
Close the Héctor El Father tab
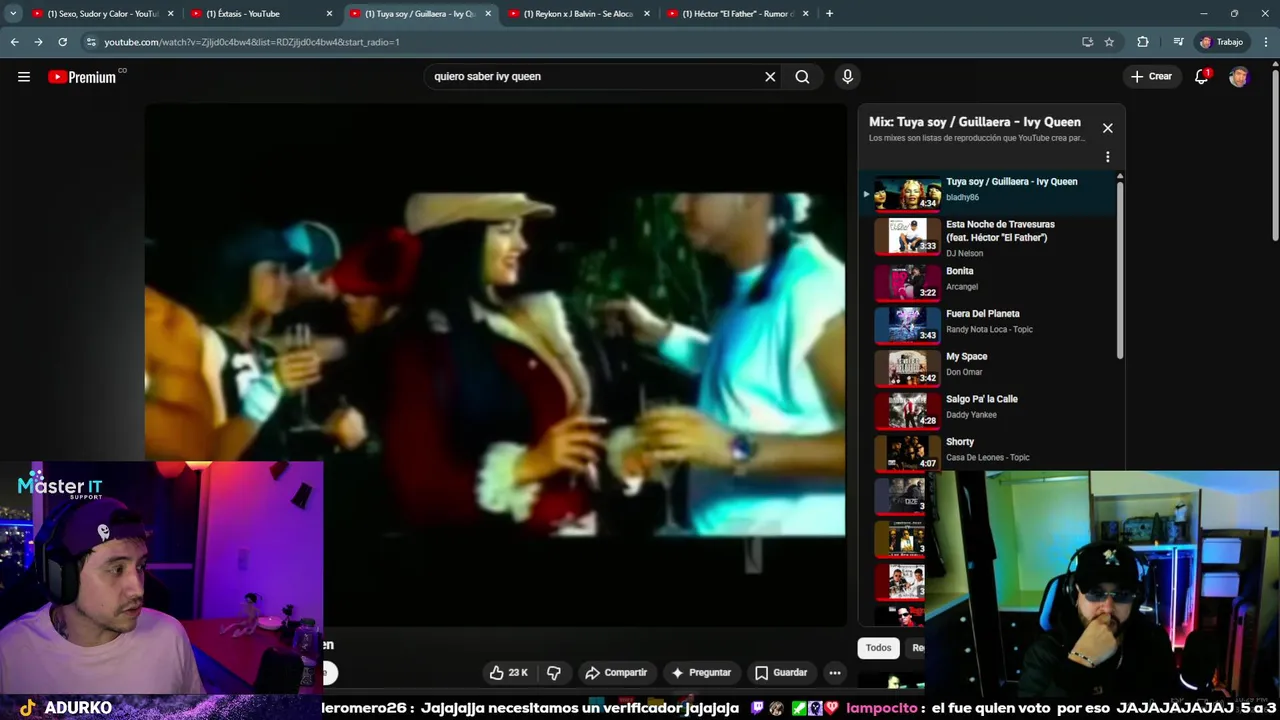[805, 14]
